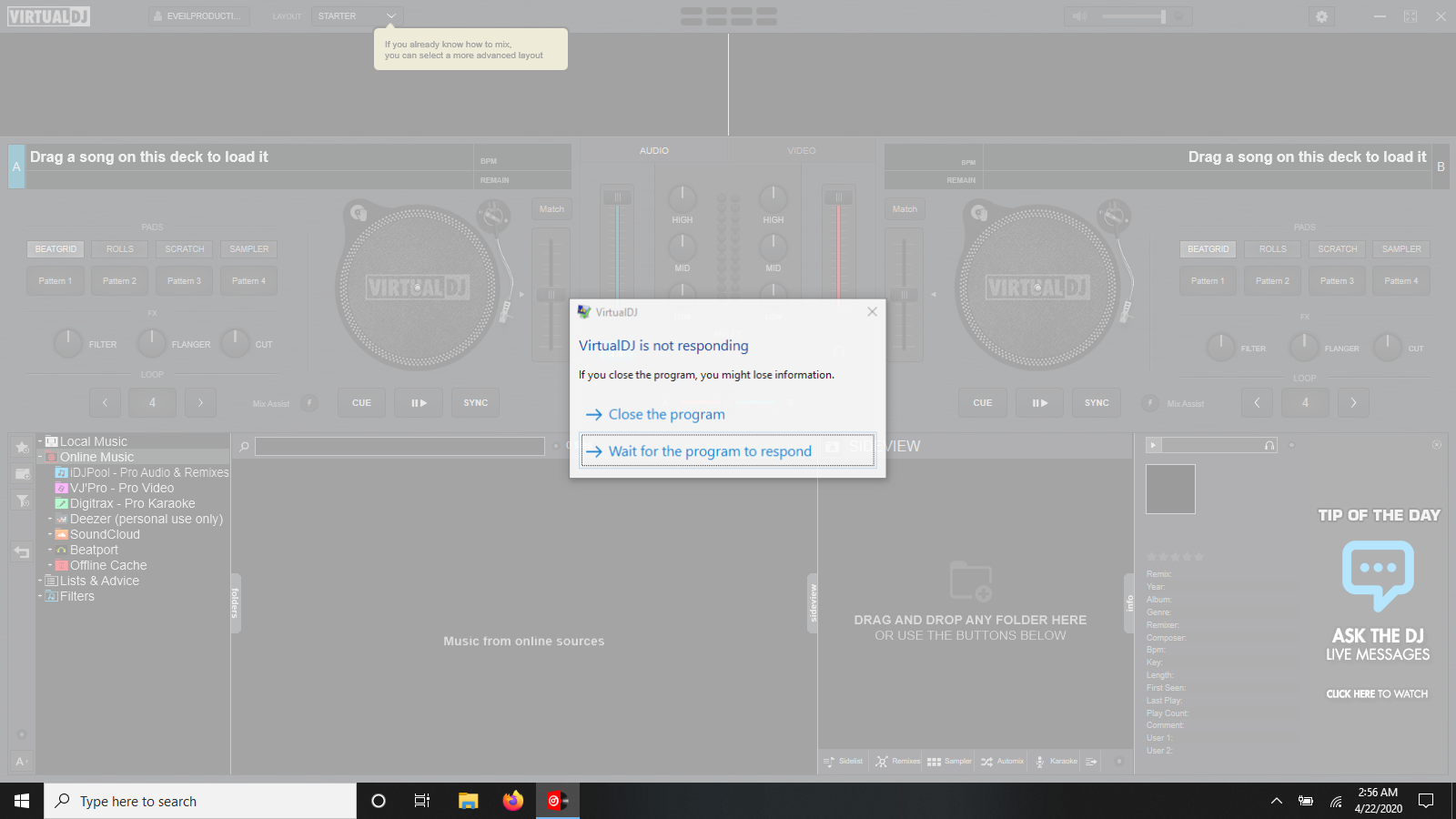This screenshot has width=1456, height=819.
Task: Adjust the master volume slider
Action: tap(1134, 16)
